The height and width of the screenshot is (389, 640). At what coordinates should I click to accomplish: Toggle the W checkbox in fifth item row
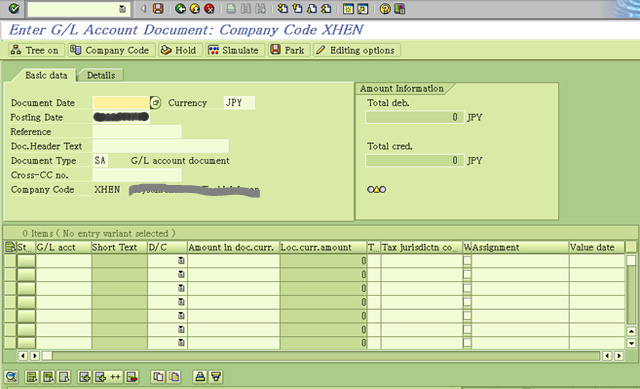[467, 316]
